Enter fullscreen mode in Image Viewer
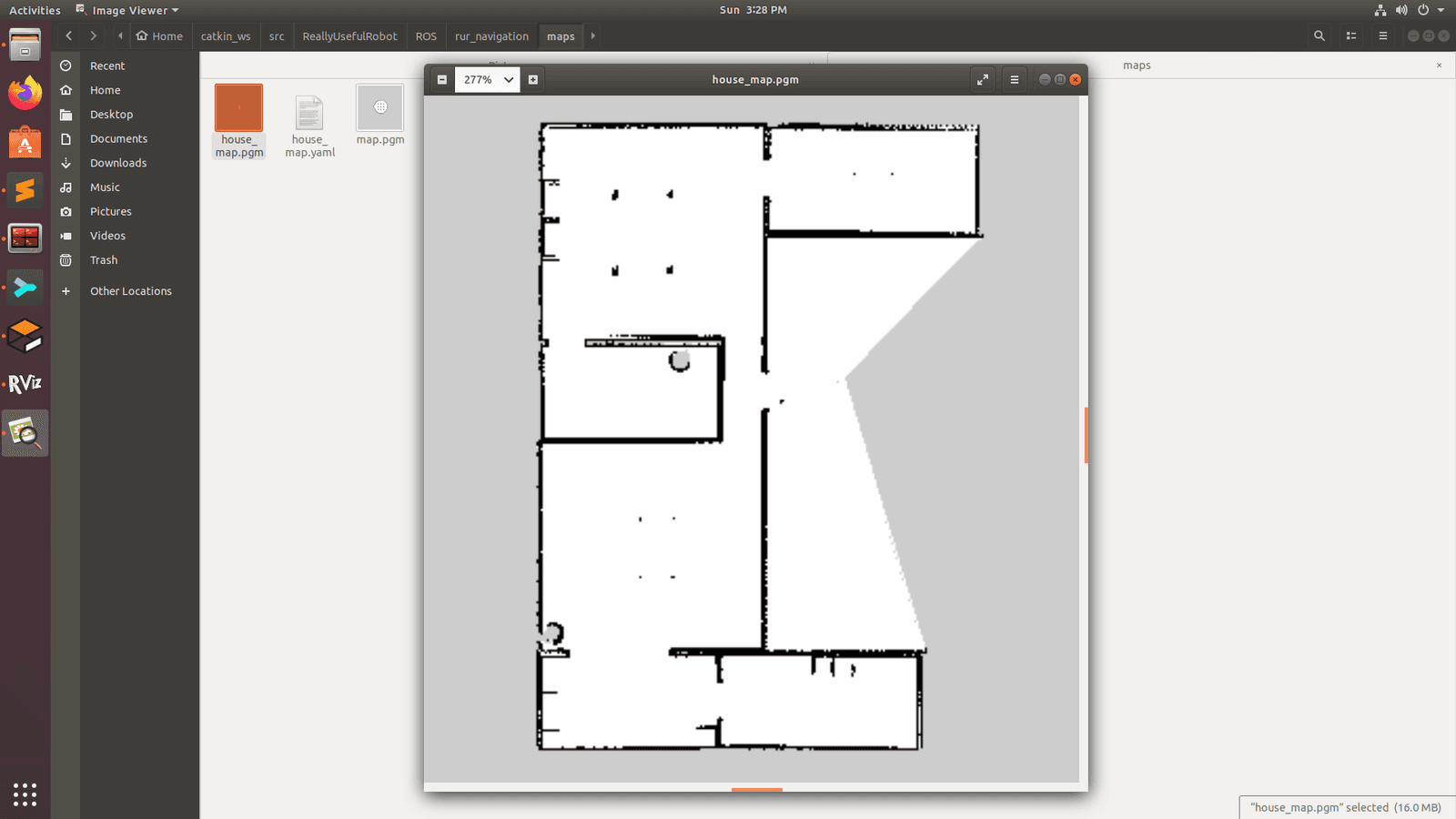 click(983, 80)
